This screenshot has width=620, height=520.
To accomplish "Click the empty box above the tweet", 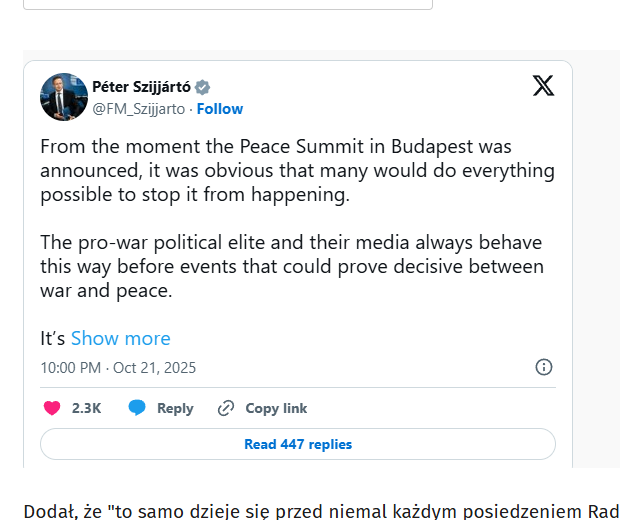I will pyautogui.click(x=227, y=4).
